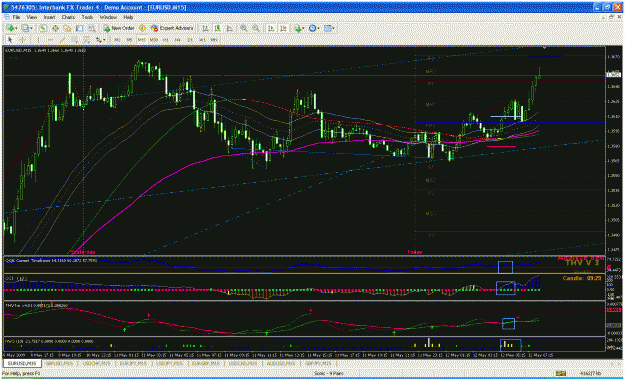Switch chart to bar chart
The height and width of the screenshot is (379, 625).
(205, 28)
